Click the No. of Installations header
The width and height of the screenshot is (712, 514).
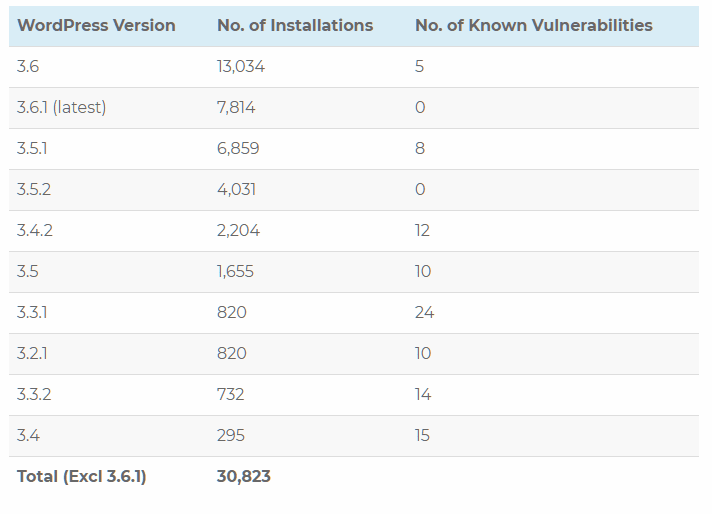click(295, 25)
